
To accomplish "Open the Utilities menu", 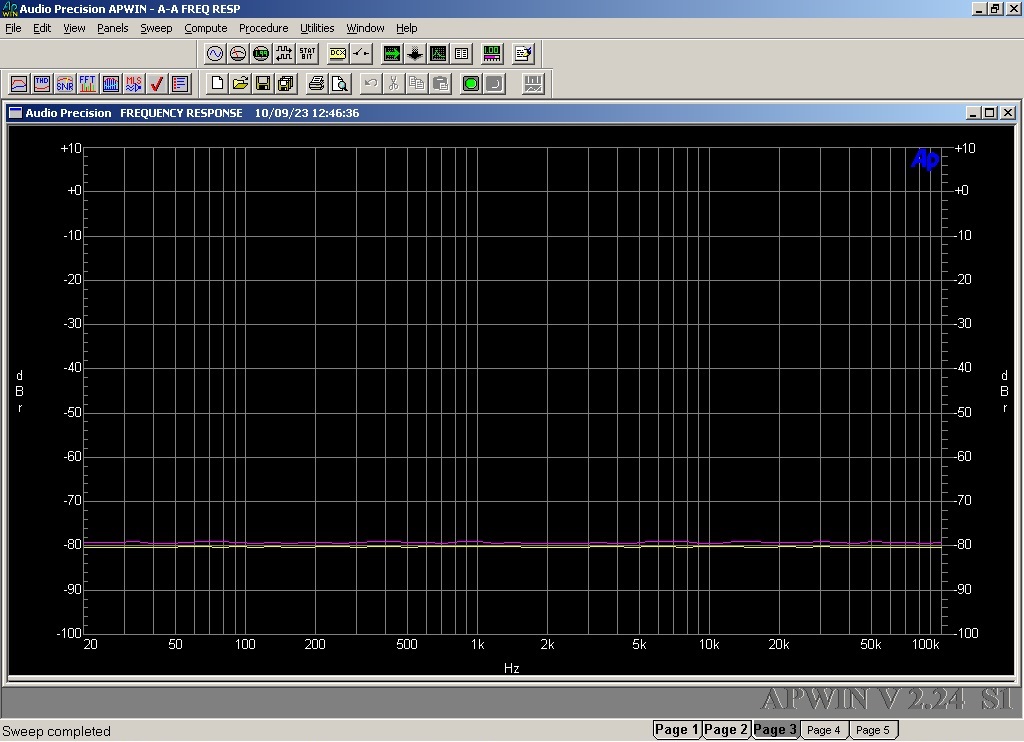I will (x=317, y=28).
